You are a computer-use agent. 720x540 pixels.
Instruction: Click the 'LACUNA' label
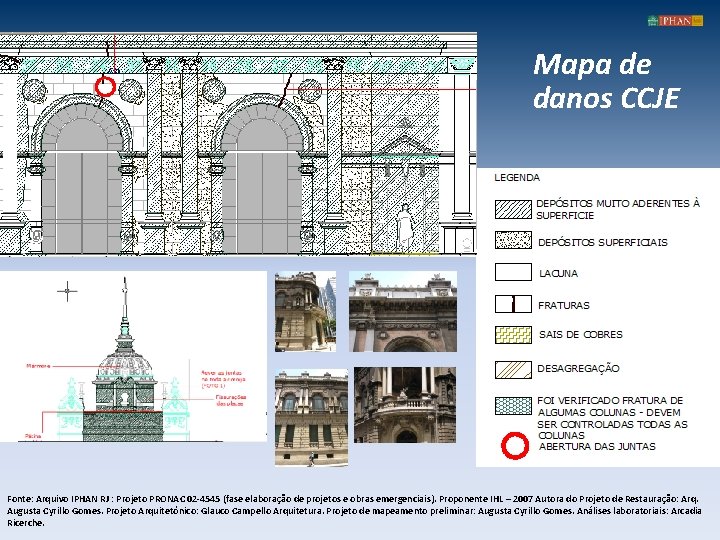tap(558, 274)
